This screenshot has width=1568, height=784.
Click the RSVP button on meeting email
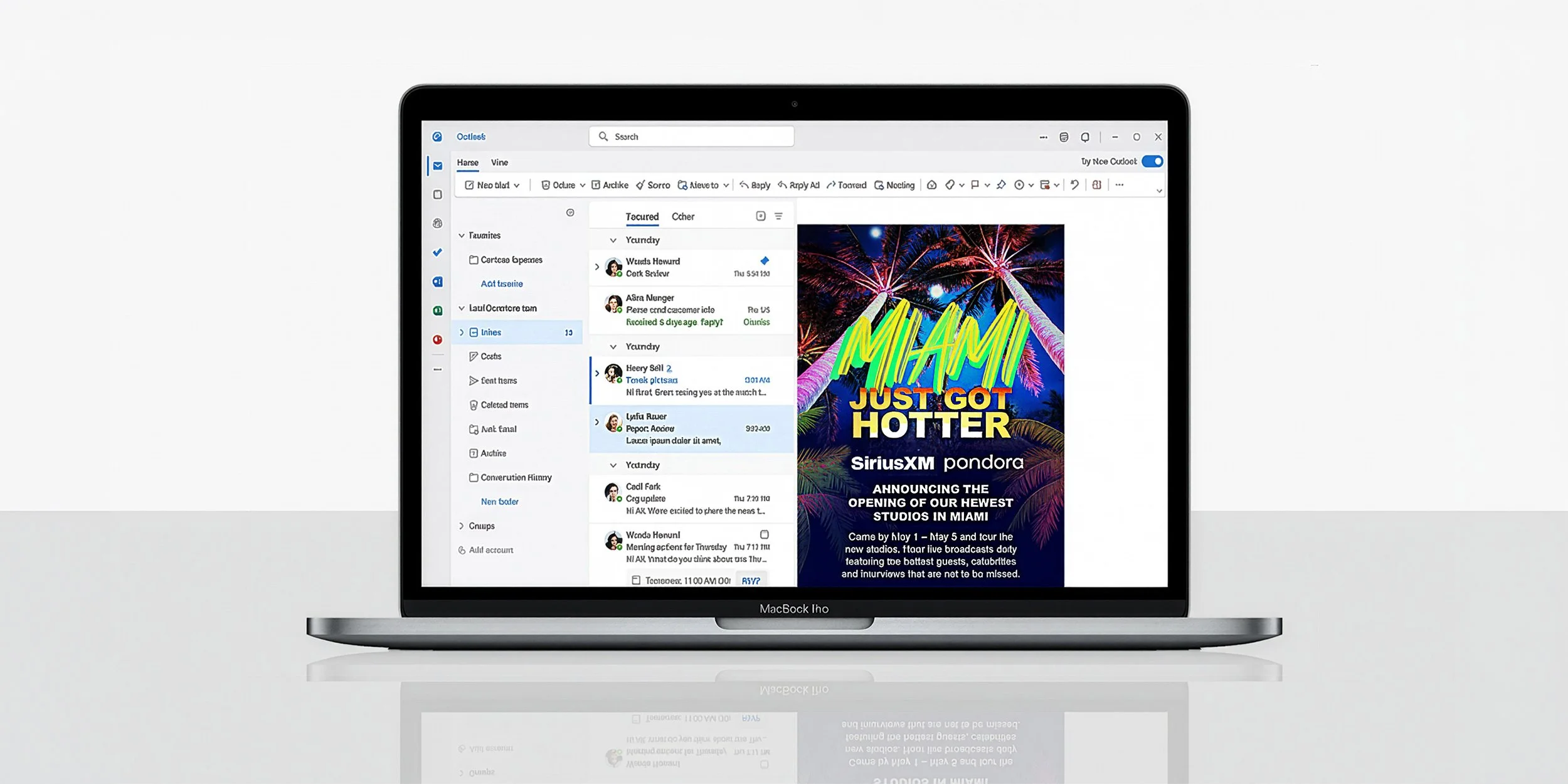(751, 581)
